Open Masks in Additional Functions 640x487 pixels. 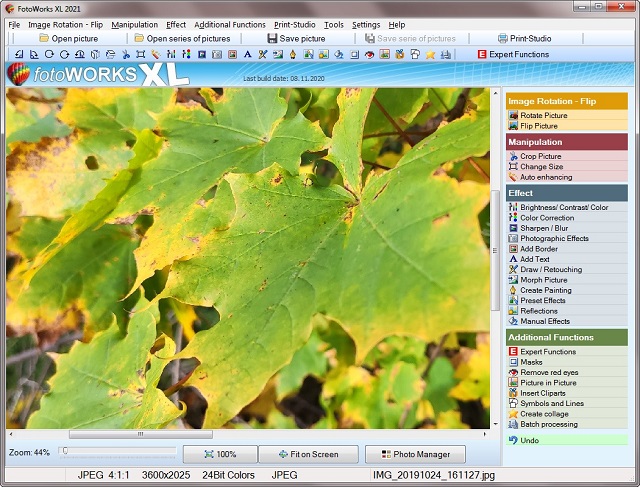(x=531, y=362)
